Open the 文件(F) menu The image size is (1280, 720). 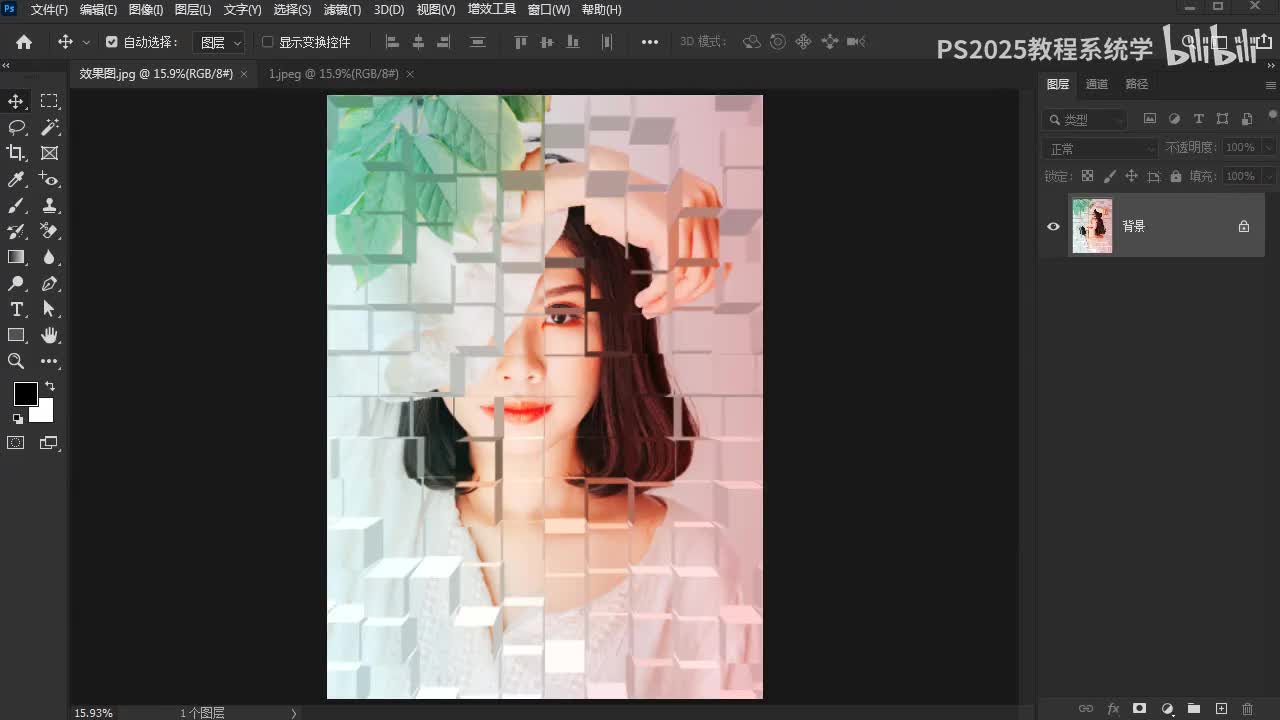pos(49,10)
